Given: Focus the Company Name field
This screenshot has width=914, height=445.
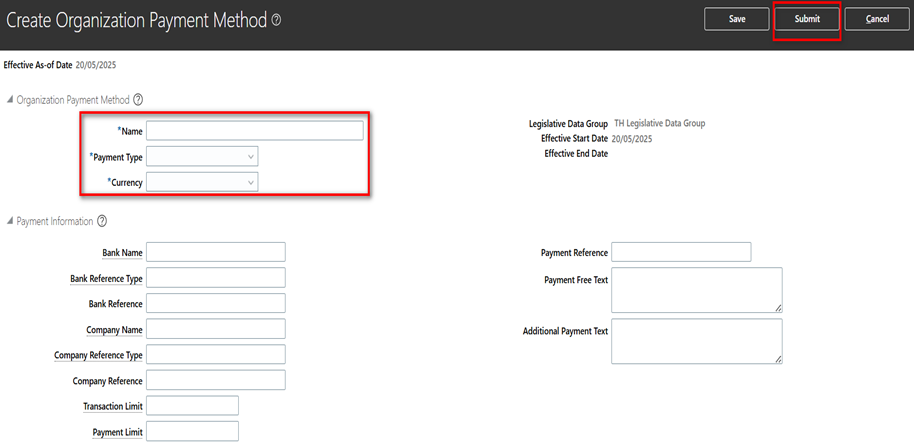Looking at the screenshot, I should [215, 329].
